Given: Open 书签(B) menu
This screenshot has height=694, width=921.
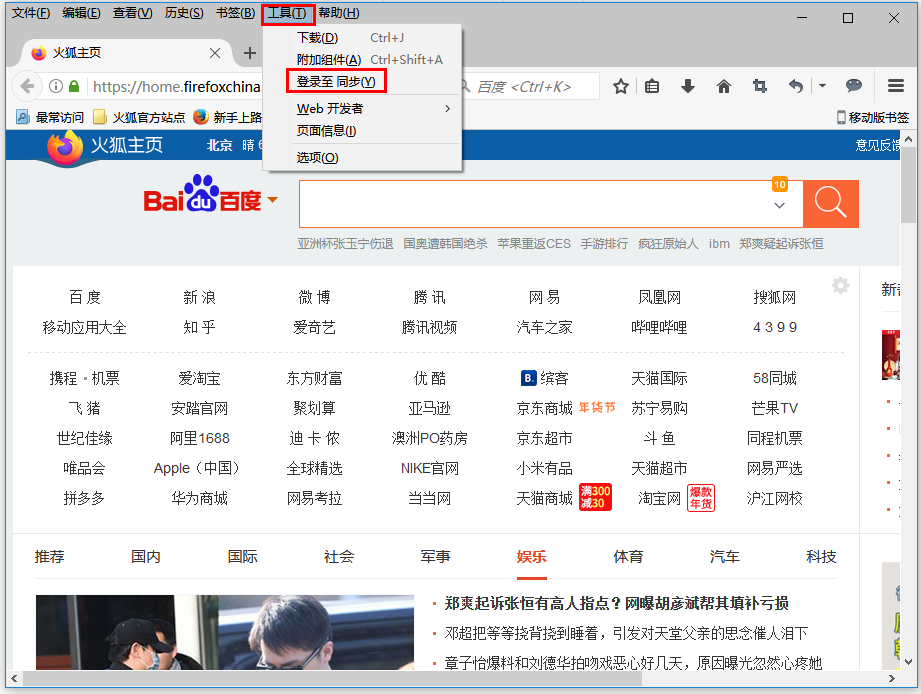Looking at the screenshot, I should 236,13.
